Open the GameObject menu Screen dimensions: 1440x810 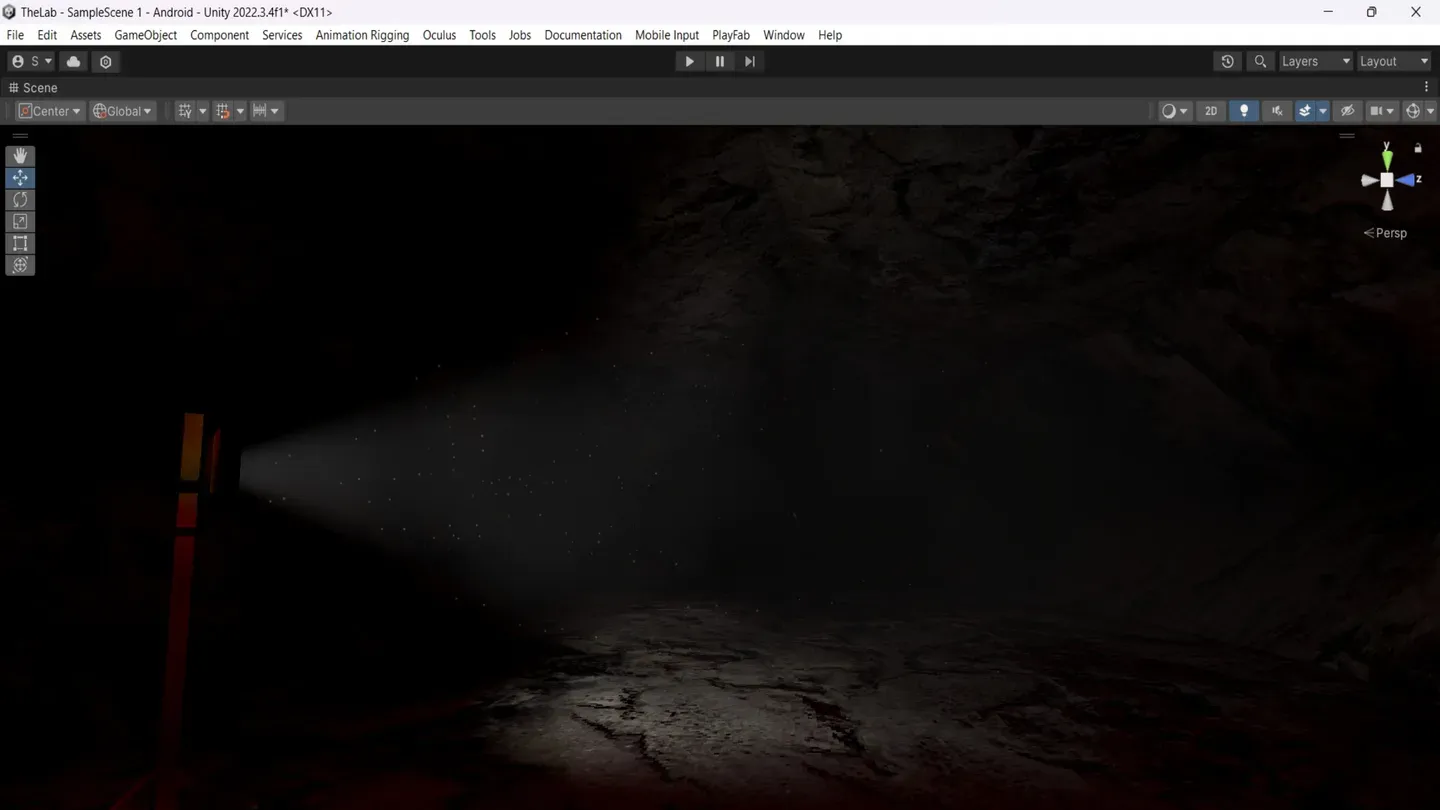pos(145,35)
